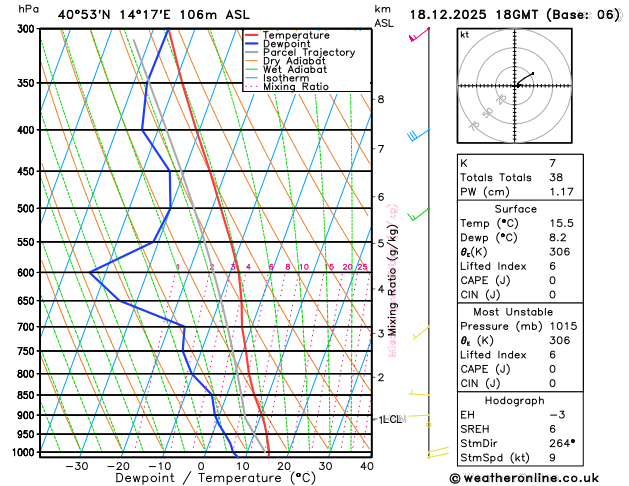
Task: Click the station coordinates title 40°53'N 14°17'E
Action: point(114,15)
